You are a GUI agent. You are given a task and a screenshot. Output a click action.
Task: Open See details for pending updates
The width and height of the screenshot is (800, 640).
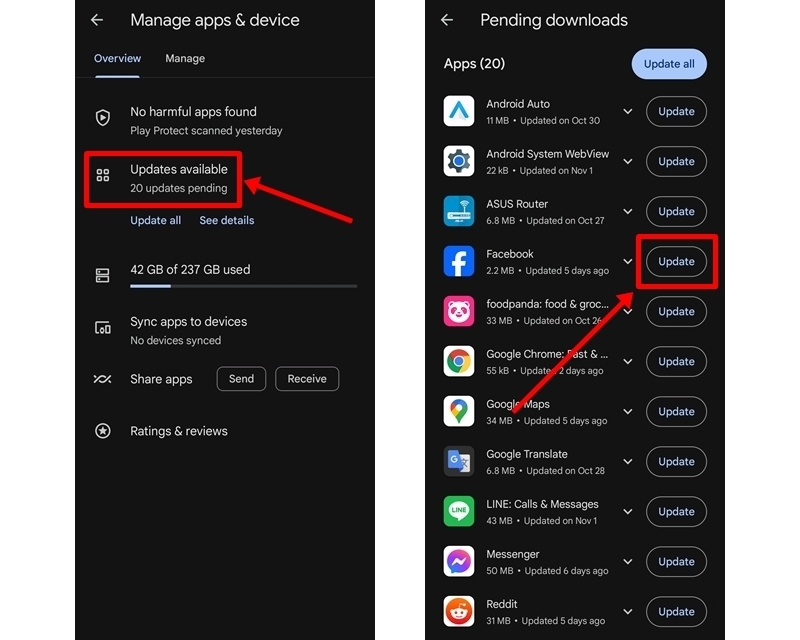(227, 220)
